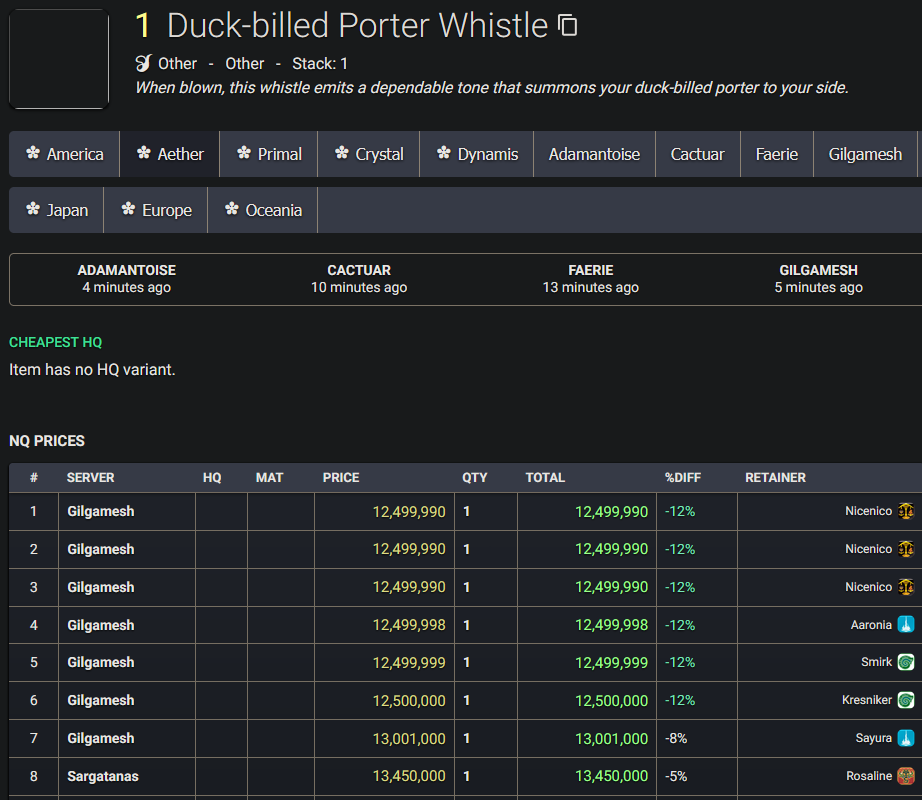Select the America region tab
The image size is (922, 800).
64,154
